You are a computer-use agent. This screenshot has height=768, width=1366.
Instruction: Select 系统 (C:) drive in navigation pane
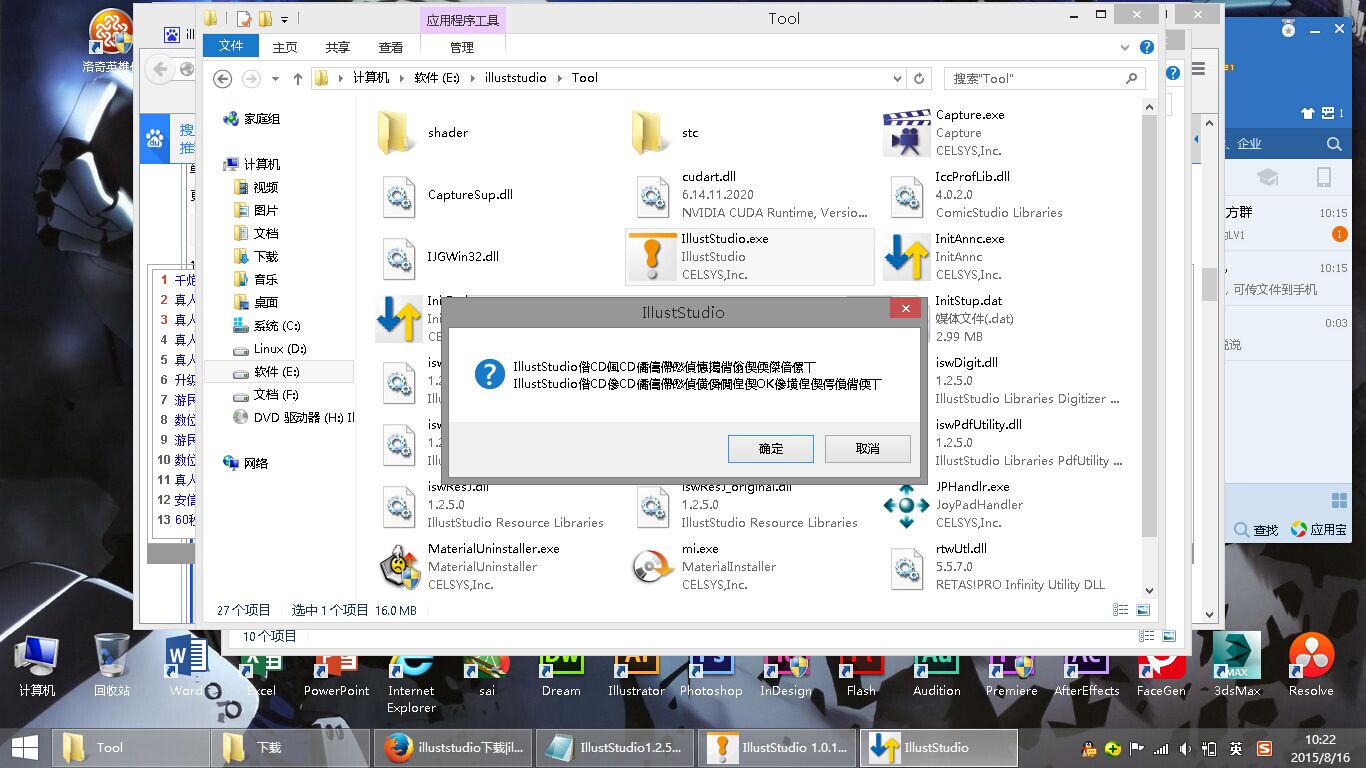(276, 326)
